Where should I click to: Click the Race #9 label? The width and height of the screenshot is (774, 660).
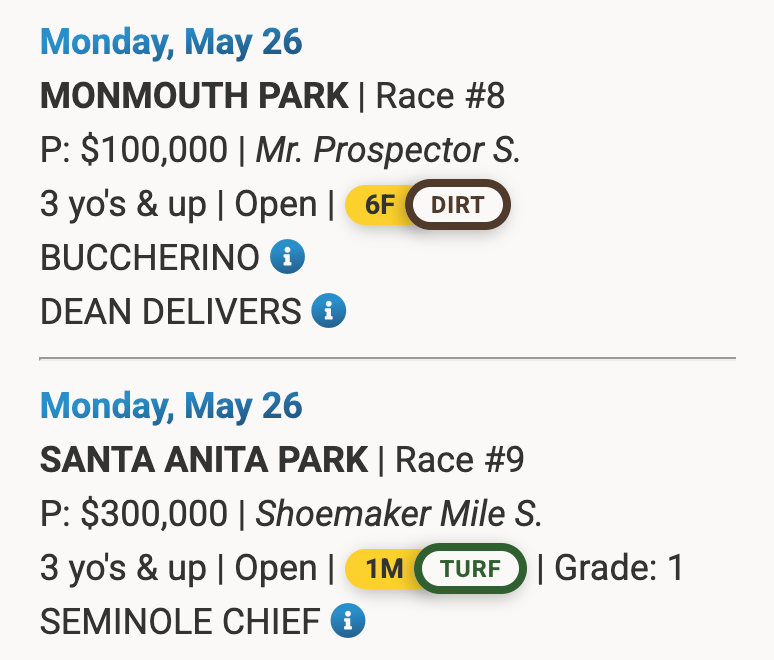tap(460, 460)
